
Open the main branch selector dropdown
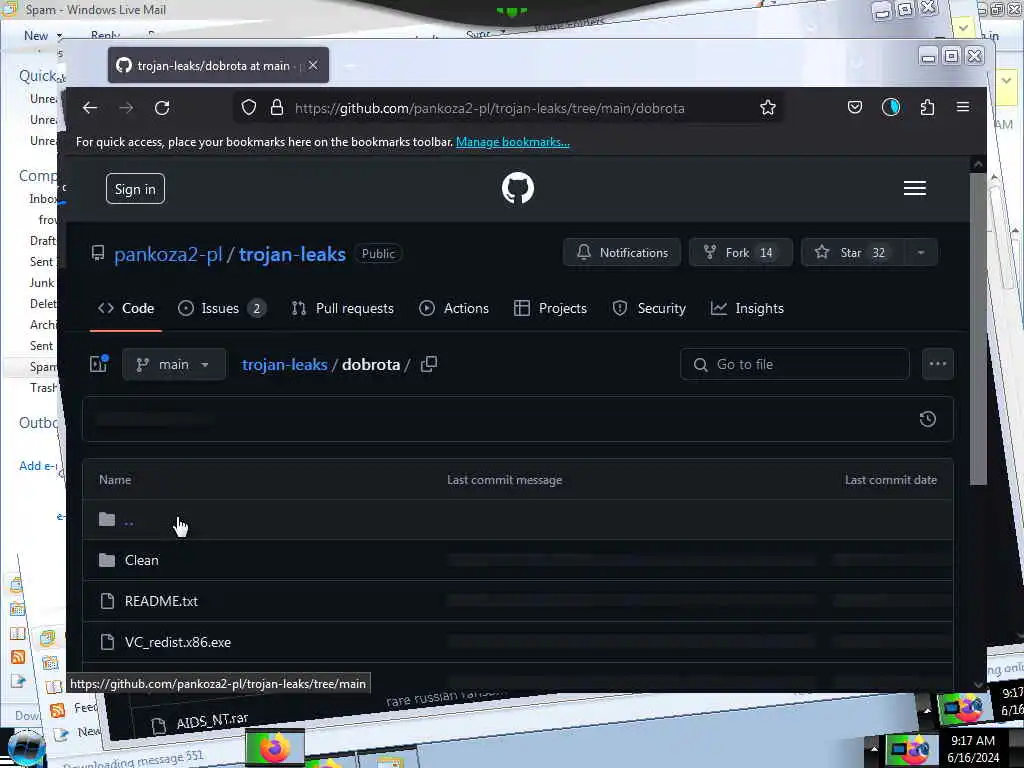tap(174, 364)
